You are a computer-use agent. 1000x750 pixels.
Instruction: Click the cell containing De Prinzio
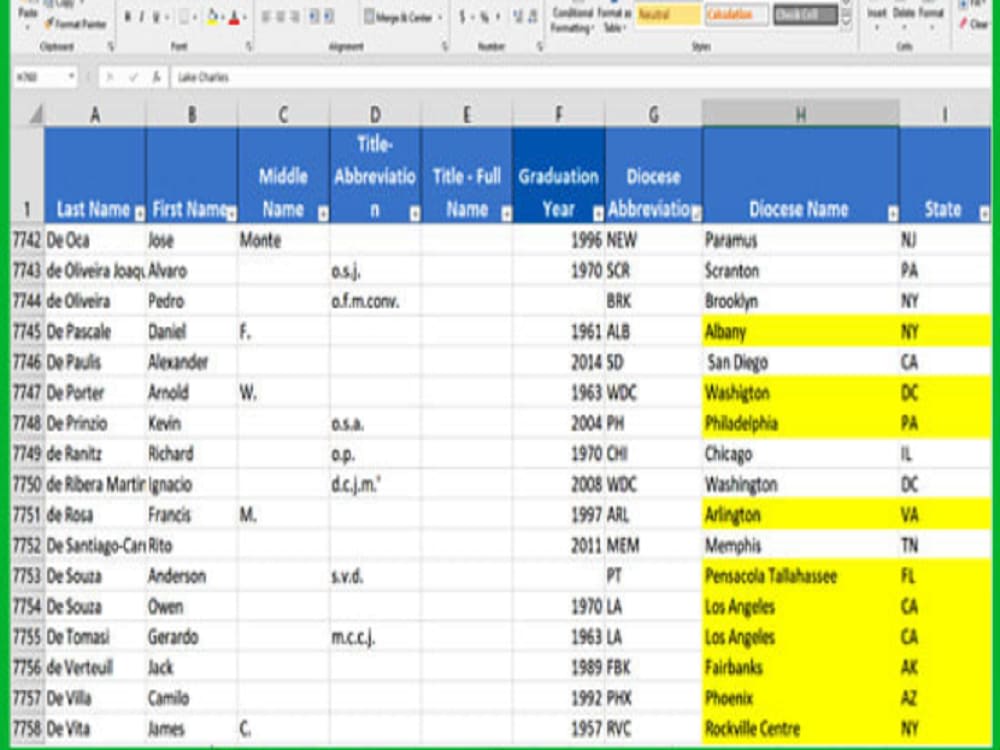[95, 423]
